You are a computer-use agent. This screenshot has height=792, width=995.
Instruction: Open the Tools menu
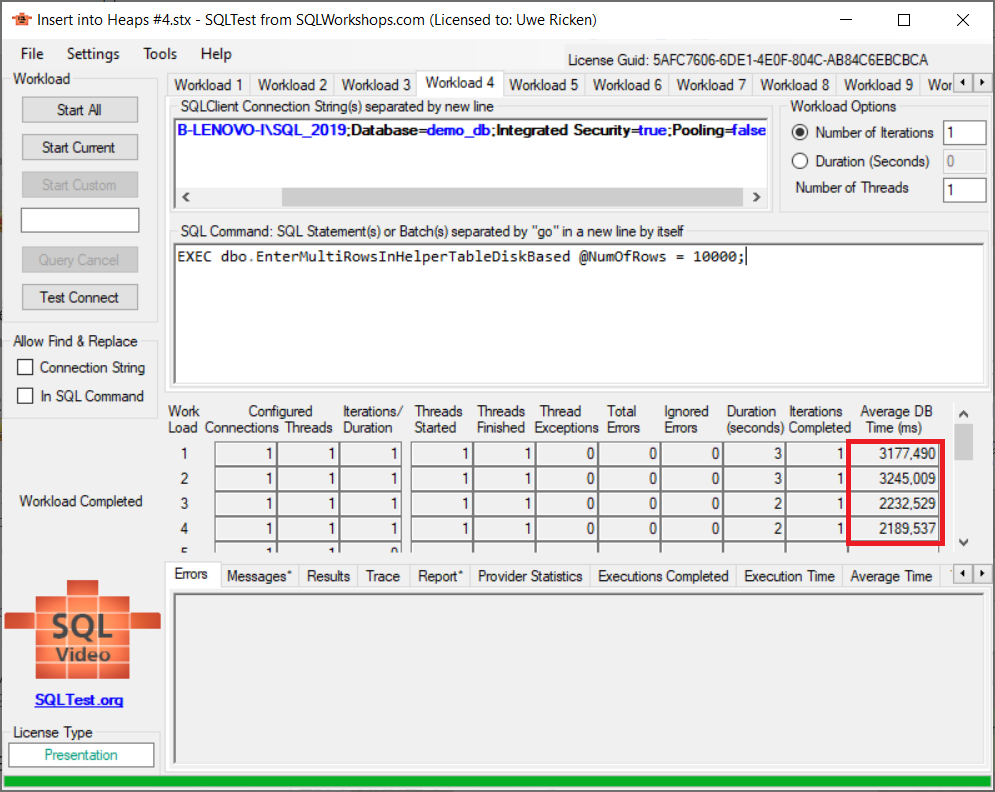click(x=160, y=54)
